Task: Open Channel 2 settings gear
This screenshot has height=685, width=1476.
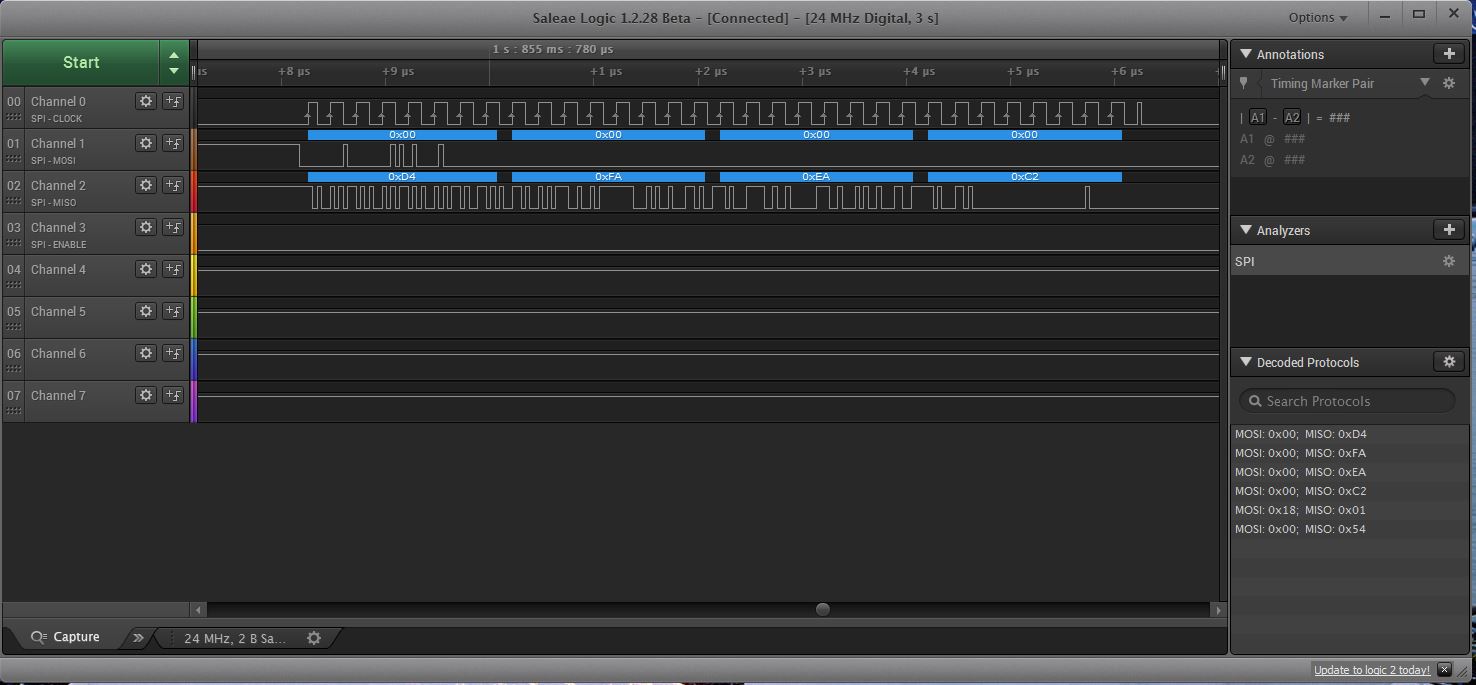Action: pos(146,185)
